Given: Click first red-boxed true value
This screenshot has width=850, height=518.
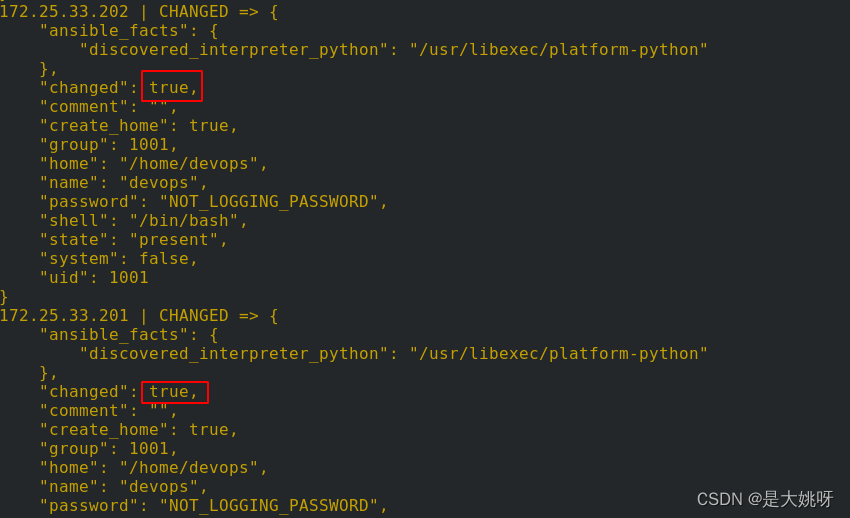Looking at the screenshot, I should click(172, 86).
